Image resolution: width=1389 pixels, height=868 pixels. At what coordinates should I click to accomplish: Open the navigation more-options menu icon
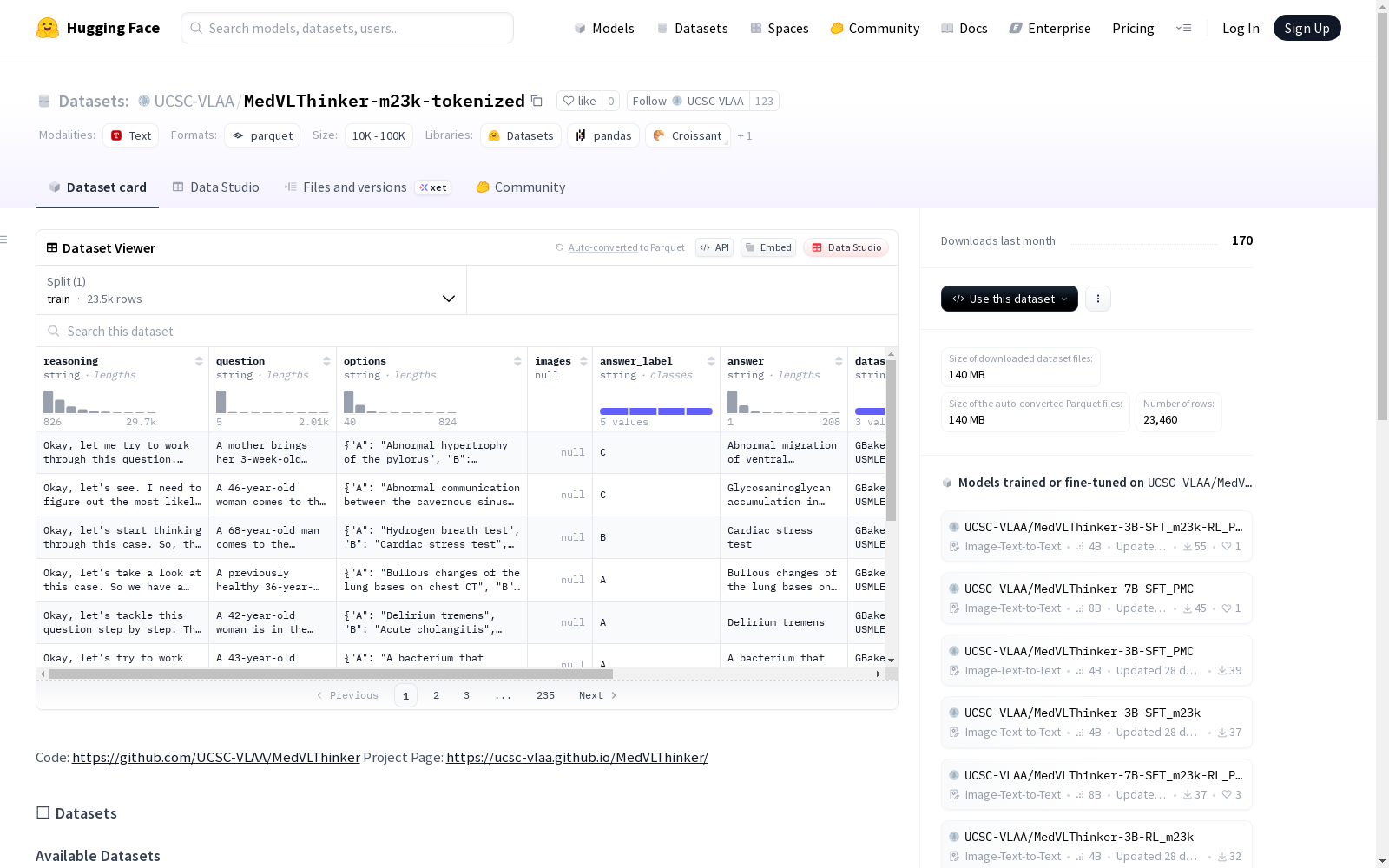1183,28
